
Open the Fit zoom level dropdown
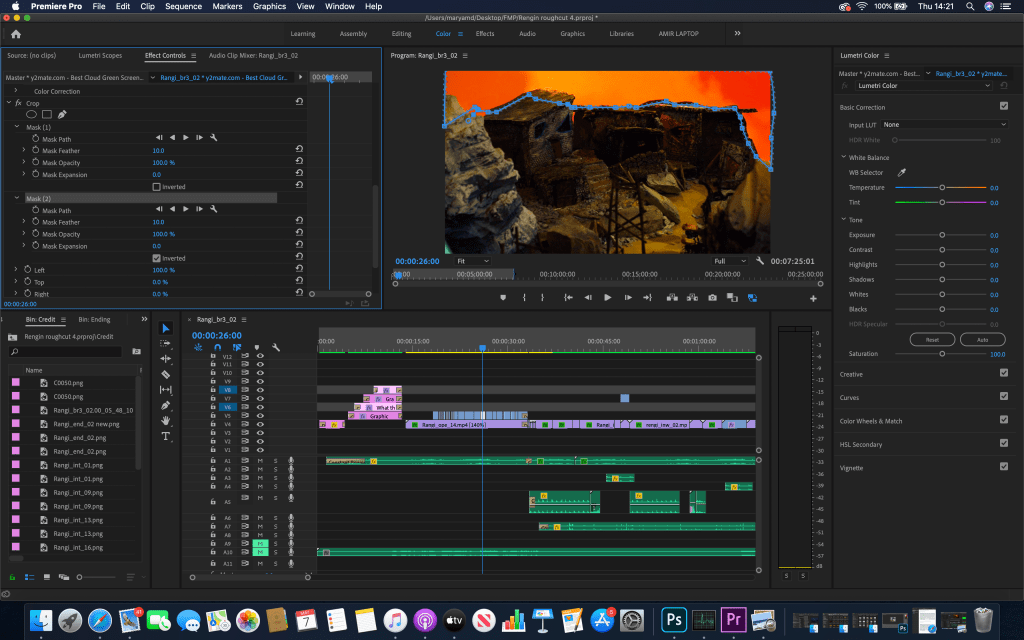click(473, 261)
